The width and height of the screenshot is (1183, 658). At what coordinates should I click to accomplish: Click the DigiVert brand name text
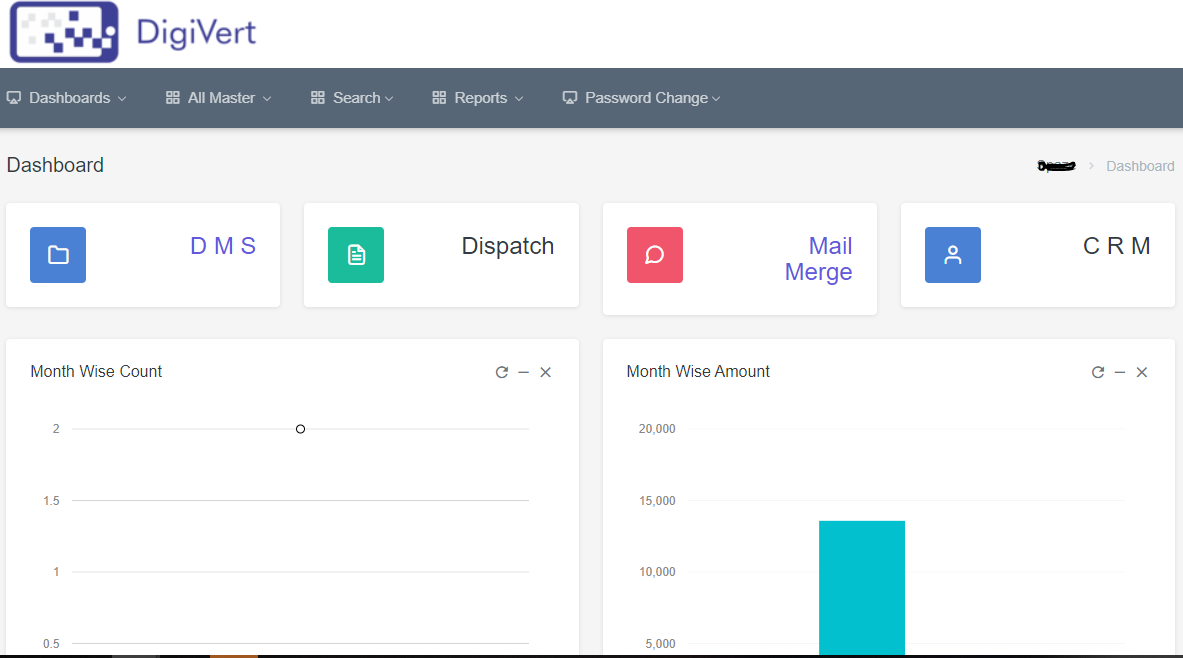(x=196, y=32)
